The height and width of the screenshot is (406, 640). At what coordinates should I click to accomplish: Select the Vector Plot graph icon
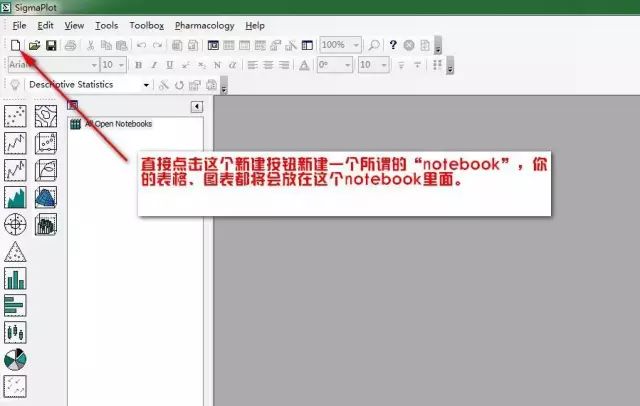pos(15,386)
